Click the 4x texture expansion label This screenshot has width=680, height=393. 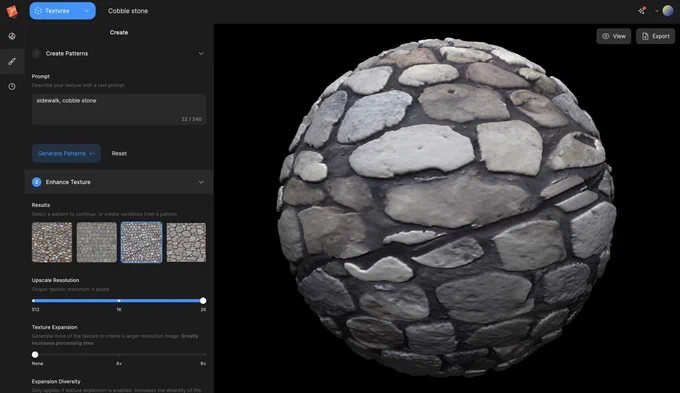click(119, 364)
